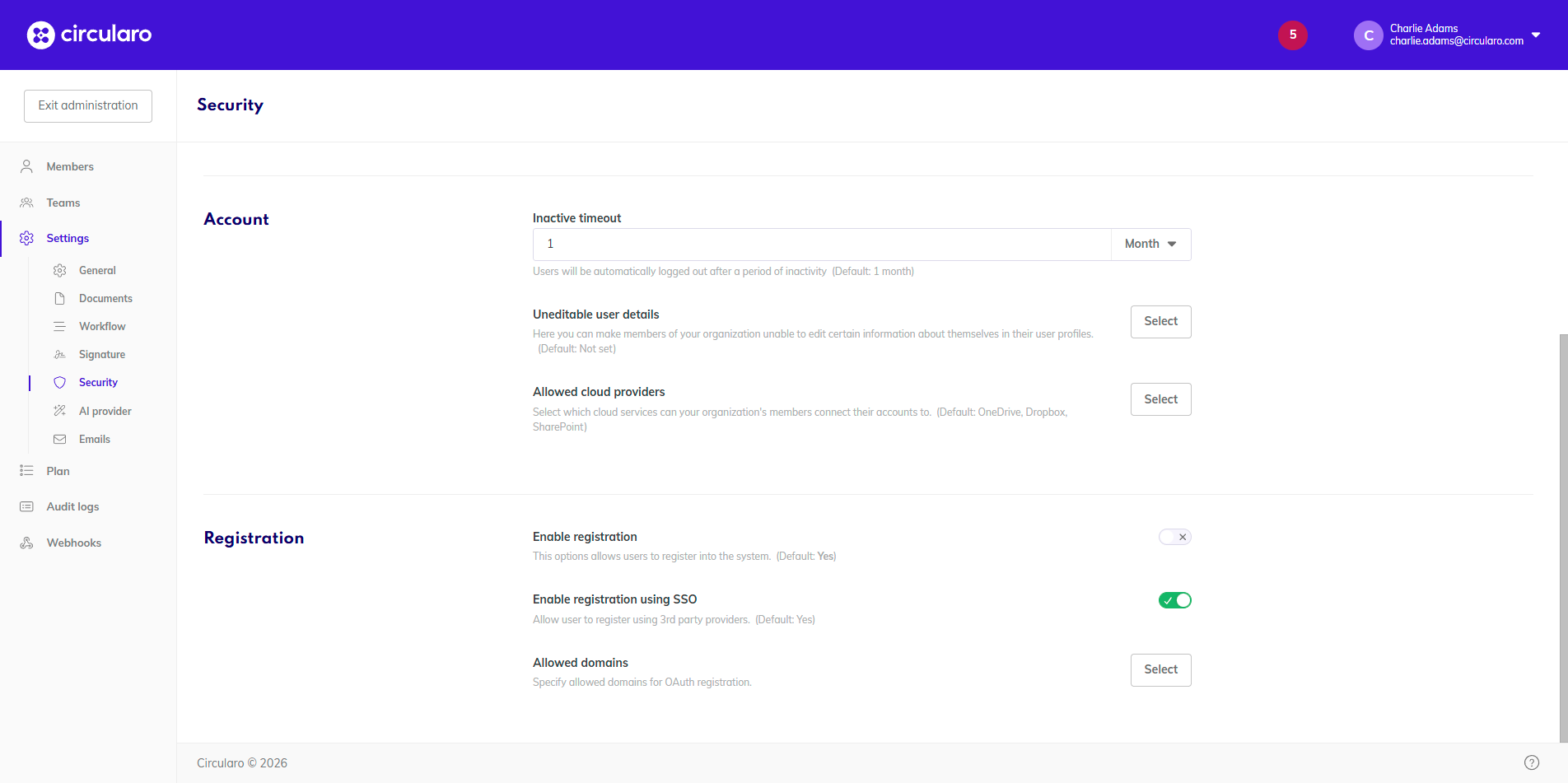The height and width of the screenshot is (783, 1568).
Task: Click Select for Allowed cloud providers
Action: click(1160, 399)
